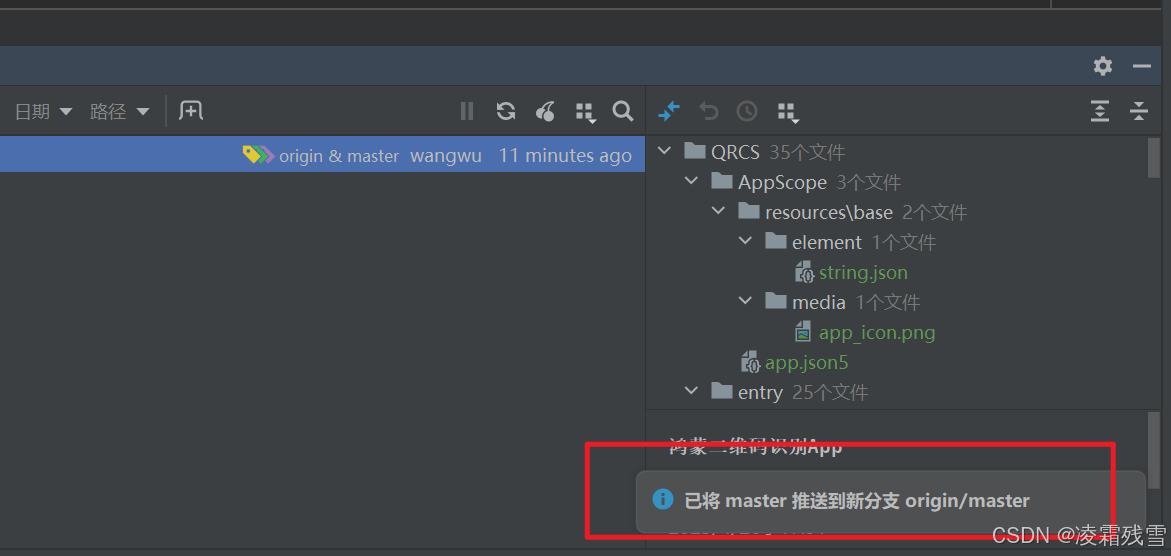Viewport: 1171px width, 556px height.
Task: Click the origin & master branch label
Action: tap(339, 155)
